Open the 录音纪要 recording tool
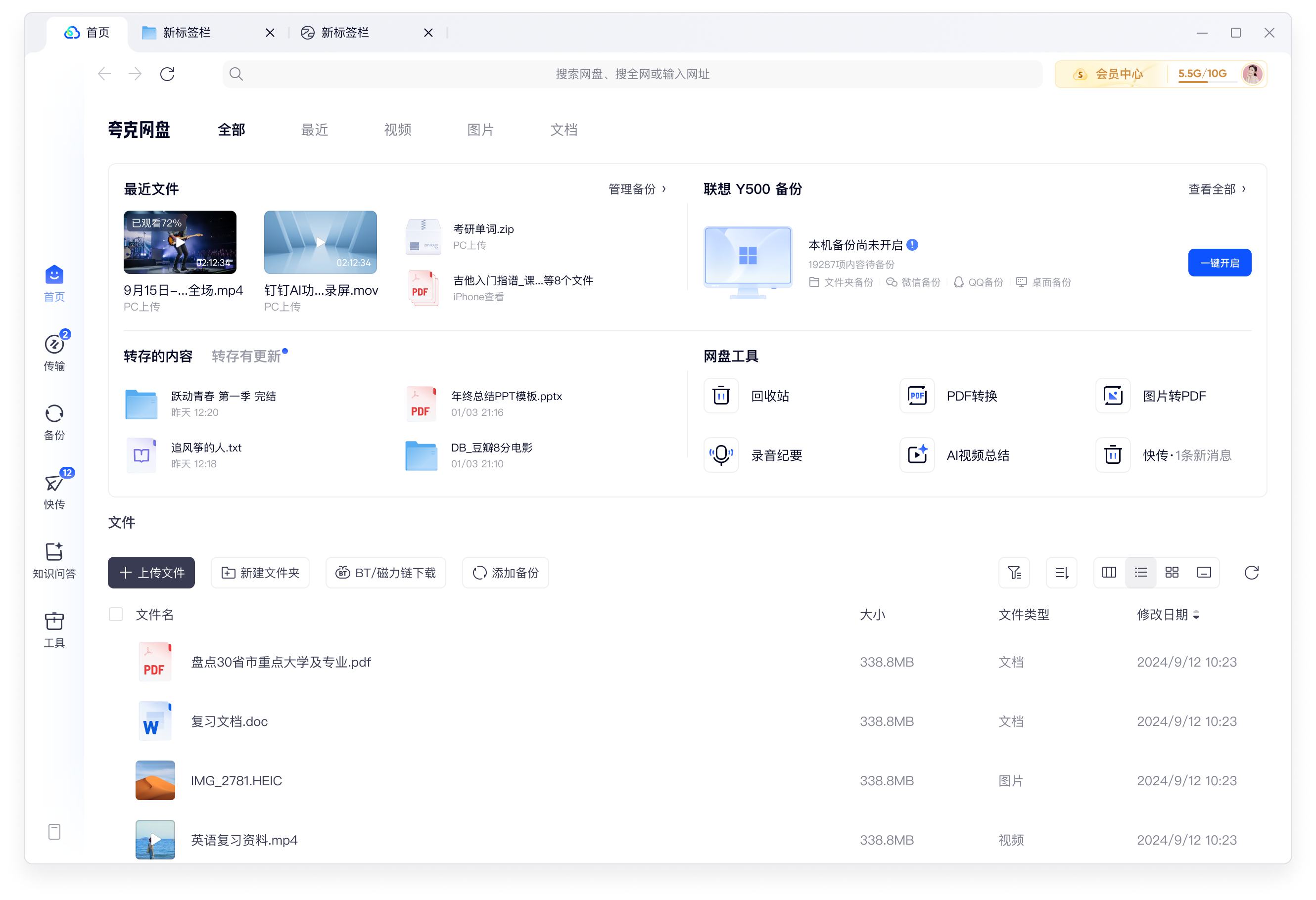1316x900 pixels. click(753, 455)
